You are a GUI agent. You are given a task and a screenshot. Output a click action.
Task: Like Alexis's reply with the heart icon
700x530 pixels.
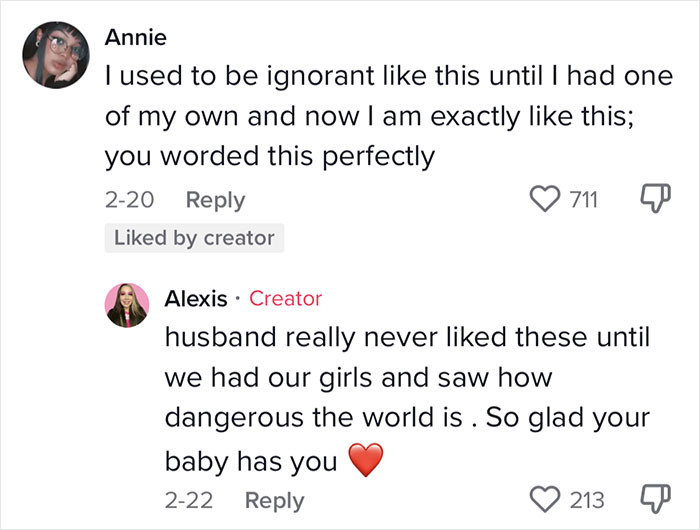tap(547, 500)
